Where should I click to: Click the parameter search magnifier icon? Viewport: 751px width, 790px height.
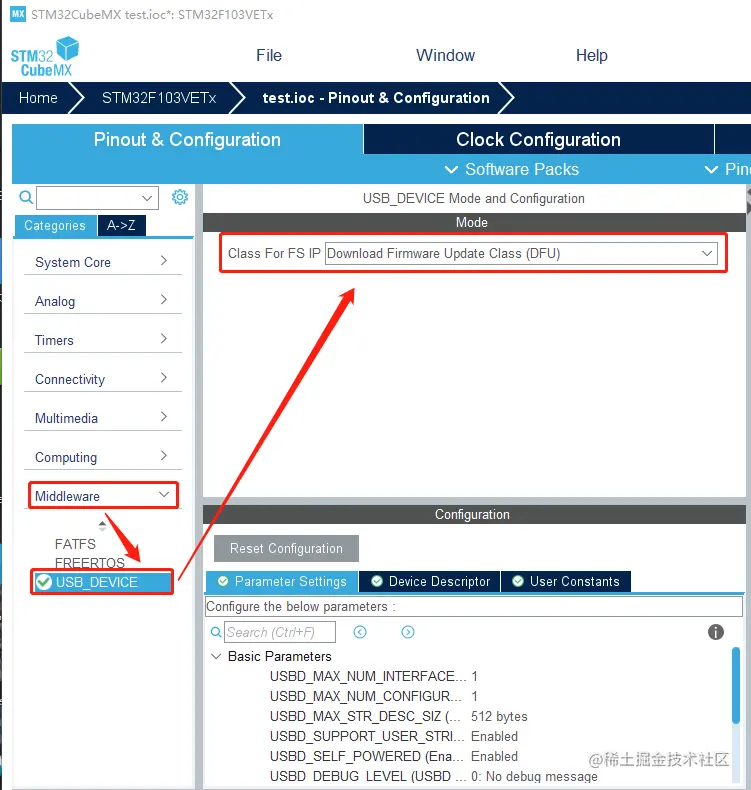pos(216,632)
